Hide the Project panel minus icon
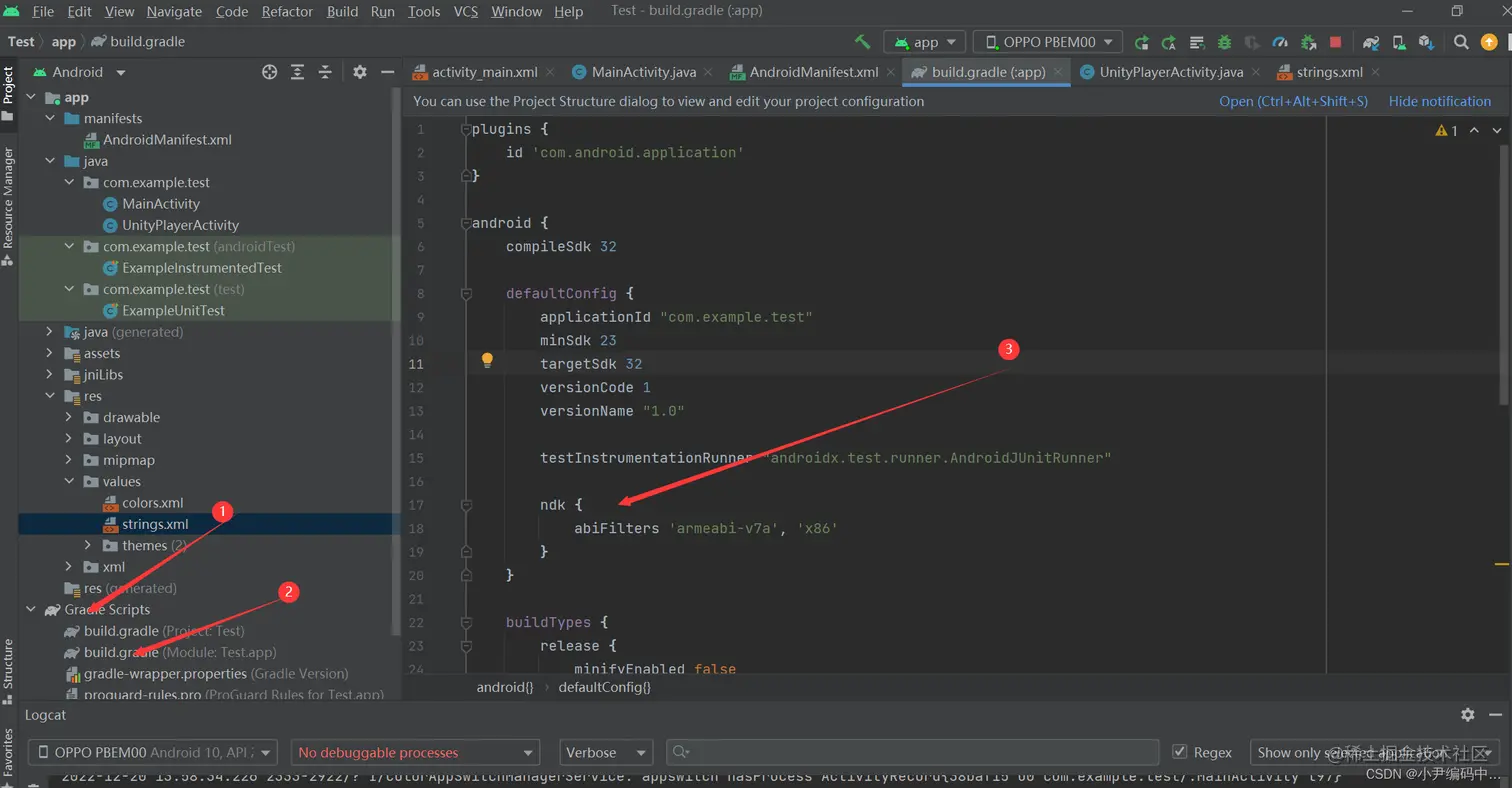The image size is (1512, 788). (x=388, y=72)
